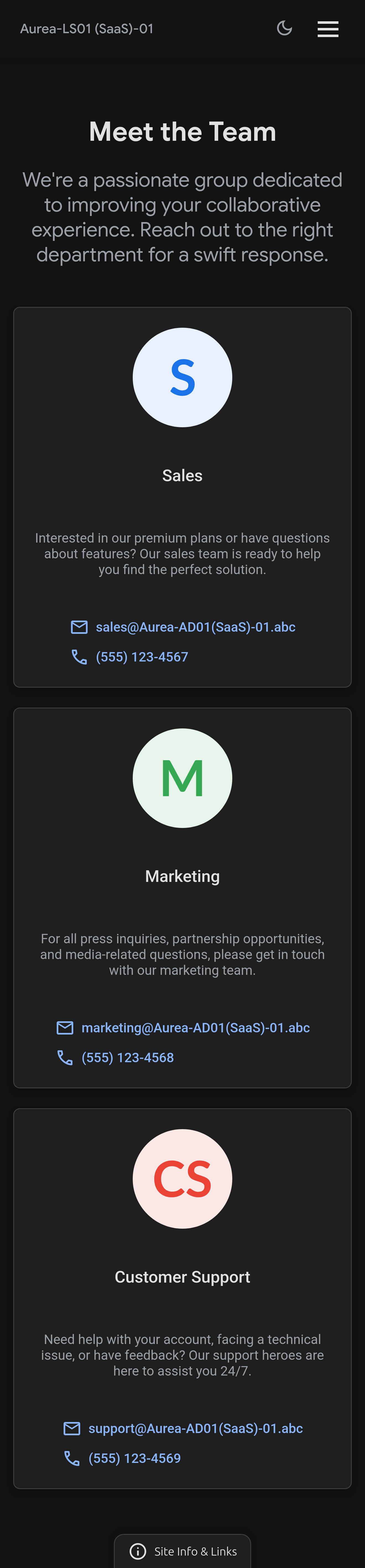The image size is (365, 1568).
Task: Call the support number (555) 123-4569
Action: pos(134,1458)
